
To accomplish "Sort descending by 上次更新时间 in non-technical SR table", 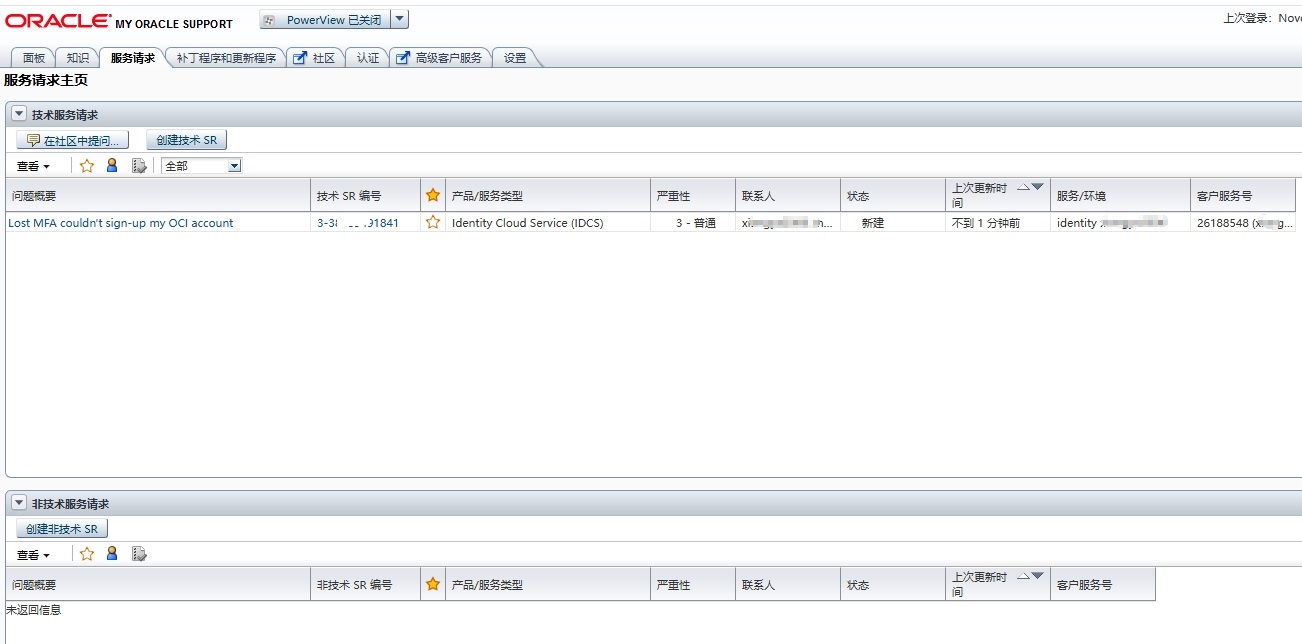I will [x=1037, y=576].
